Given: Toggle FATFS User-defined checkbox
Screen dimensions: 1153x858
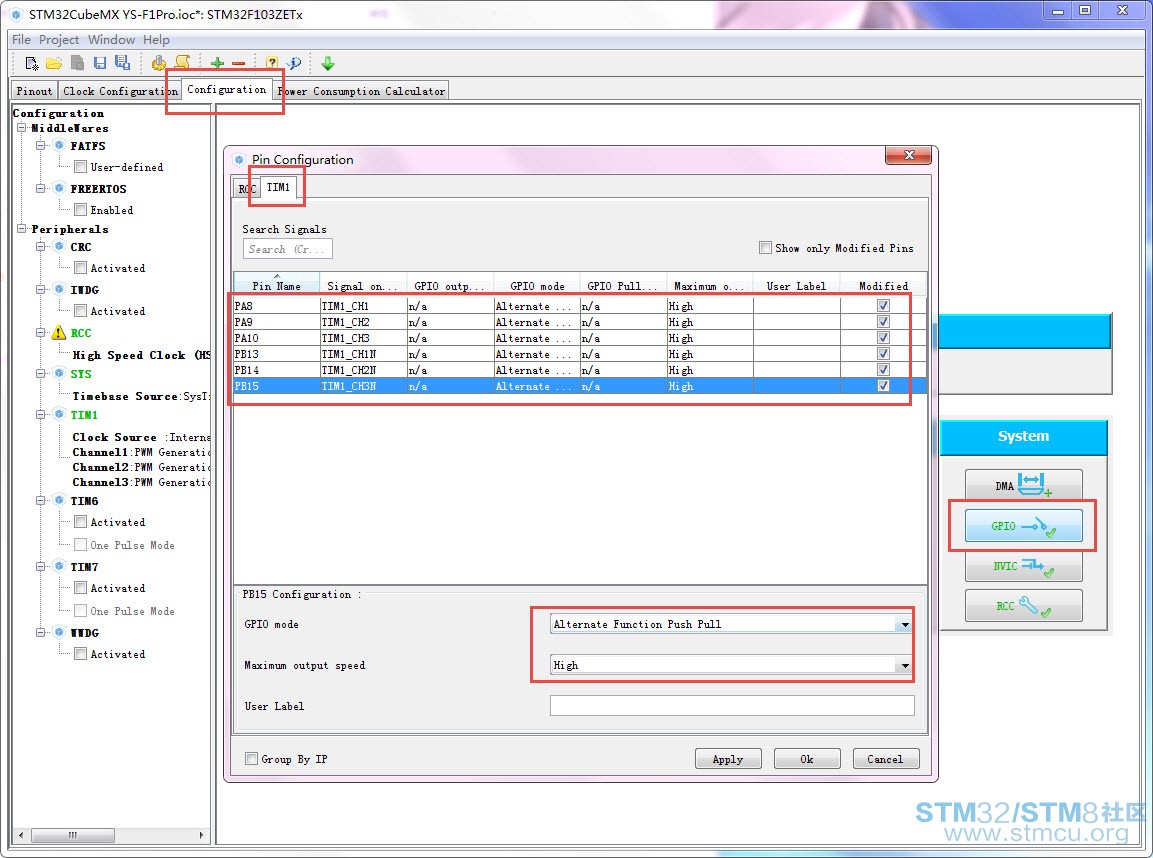Looking at the screenshot, I should point(81,167).
